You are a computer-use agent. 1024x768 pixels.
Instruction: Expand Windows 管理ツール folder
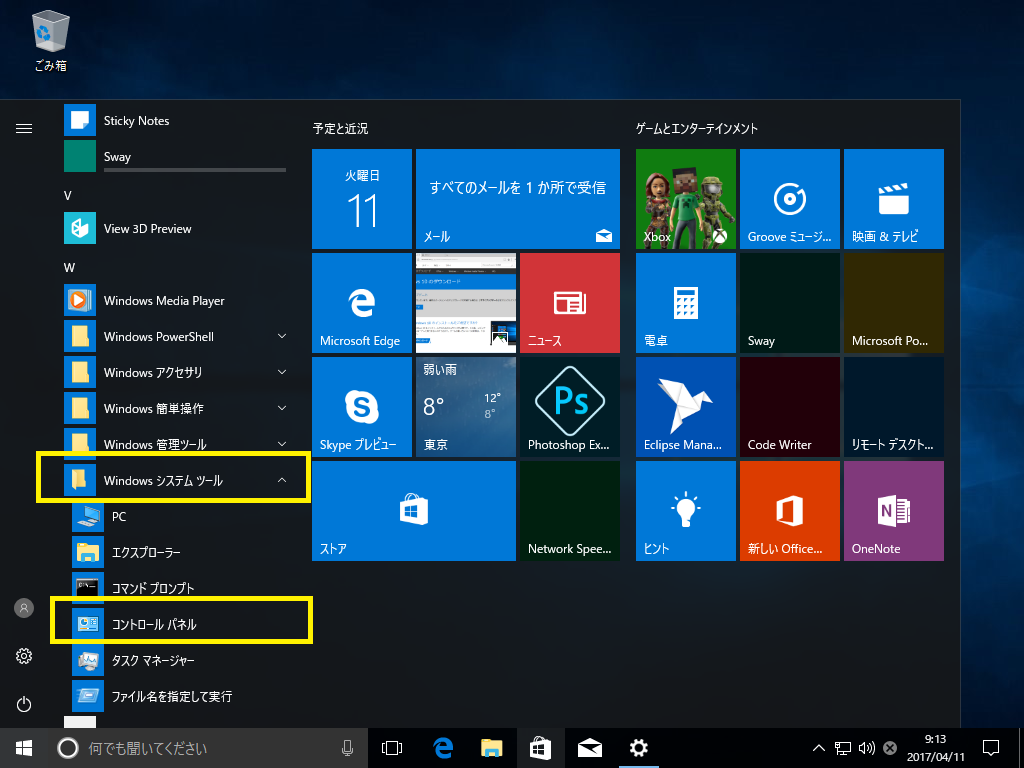175,444
